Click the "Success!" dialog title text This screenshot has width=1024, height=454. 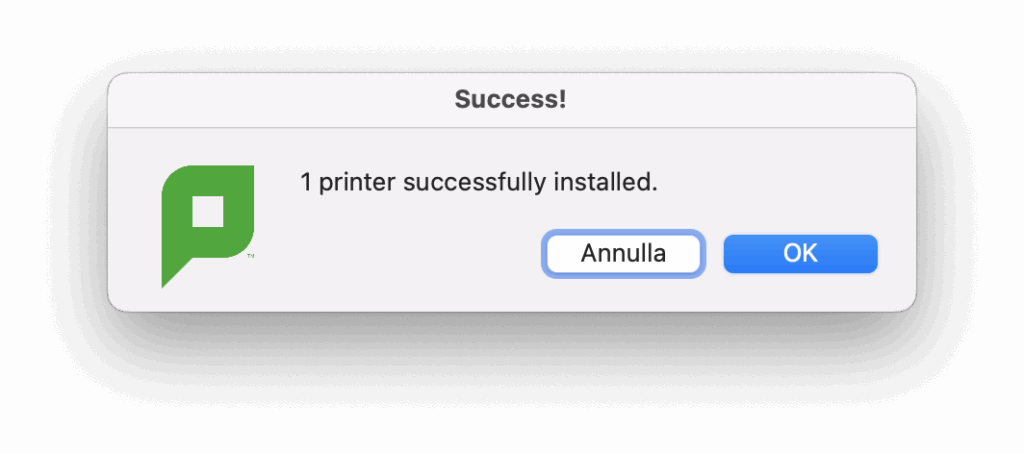(511, 100)
